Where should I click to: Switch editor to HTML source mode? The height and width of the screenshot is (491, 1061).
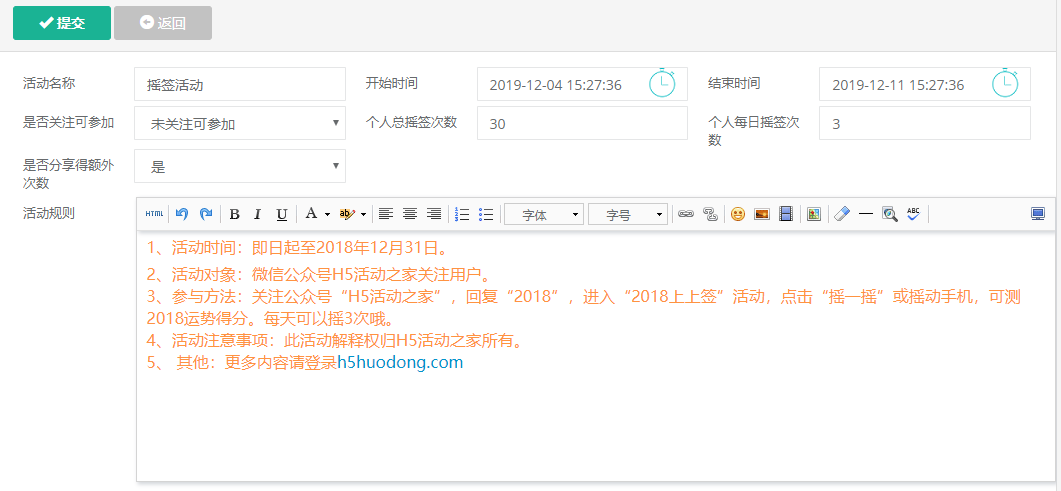(154, 214)
